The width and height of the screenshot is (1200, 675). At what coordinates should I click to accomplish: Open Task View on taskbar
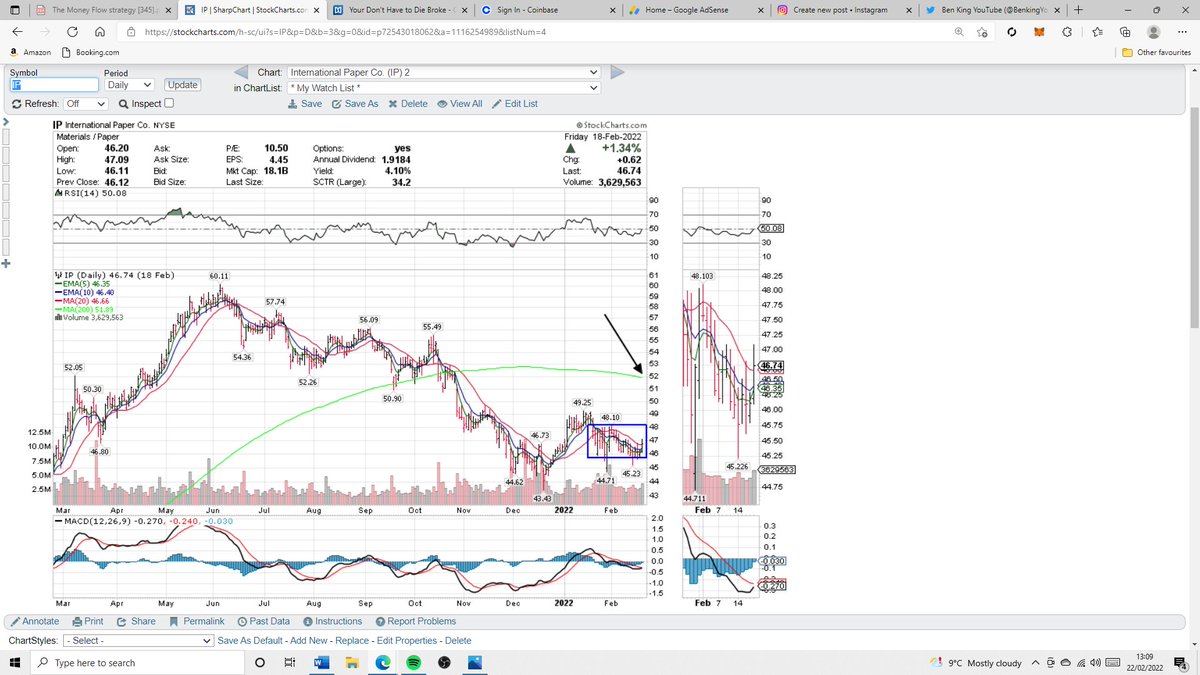coord(291,662)
